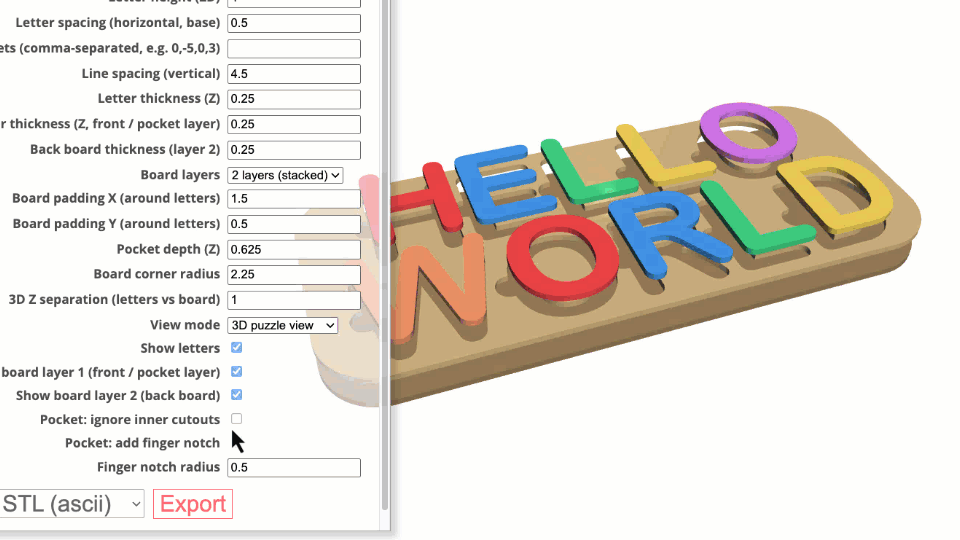Click the Export button
This screenshot has width=960, height=540.
193,504
